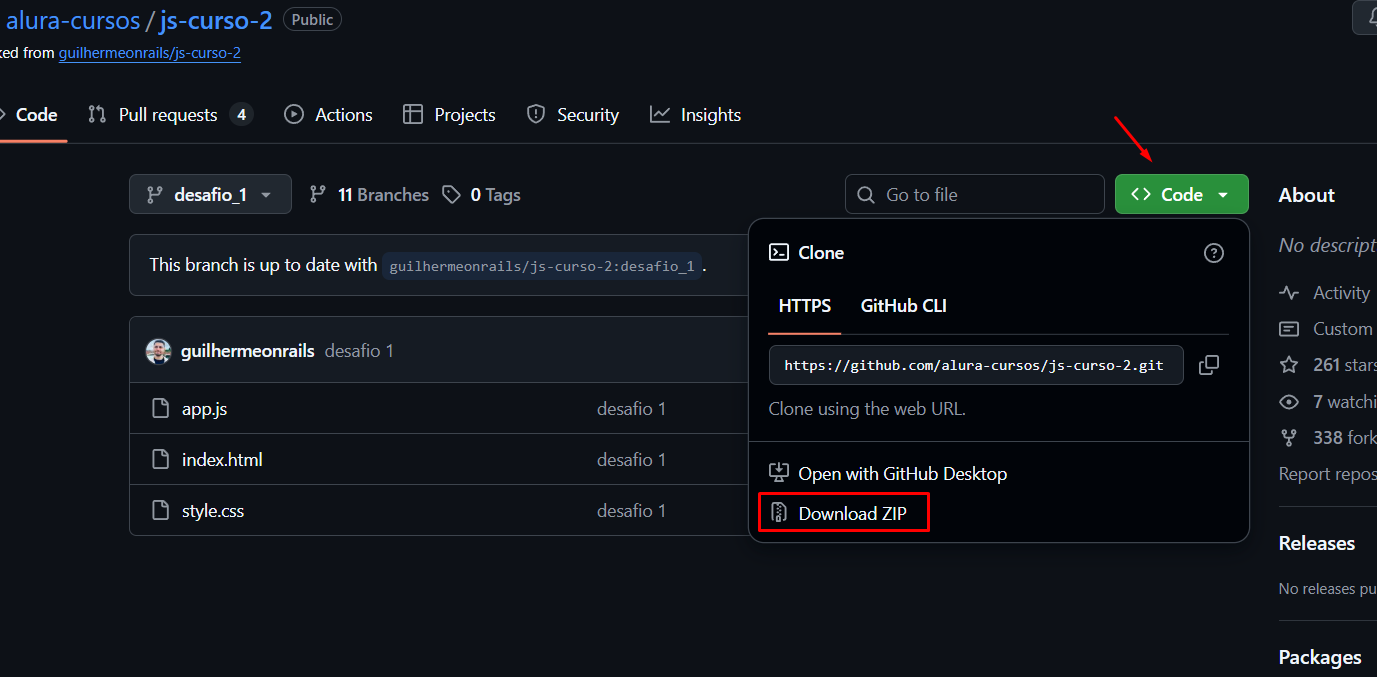Open the desafio_1 branch dropdown
The height and width of the screenshot is (677, 1377).
click(210, 195)
